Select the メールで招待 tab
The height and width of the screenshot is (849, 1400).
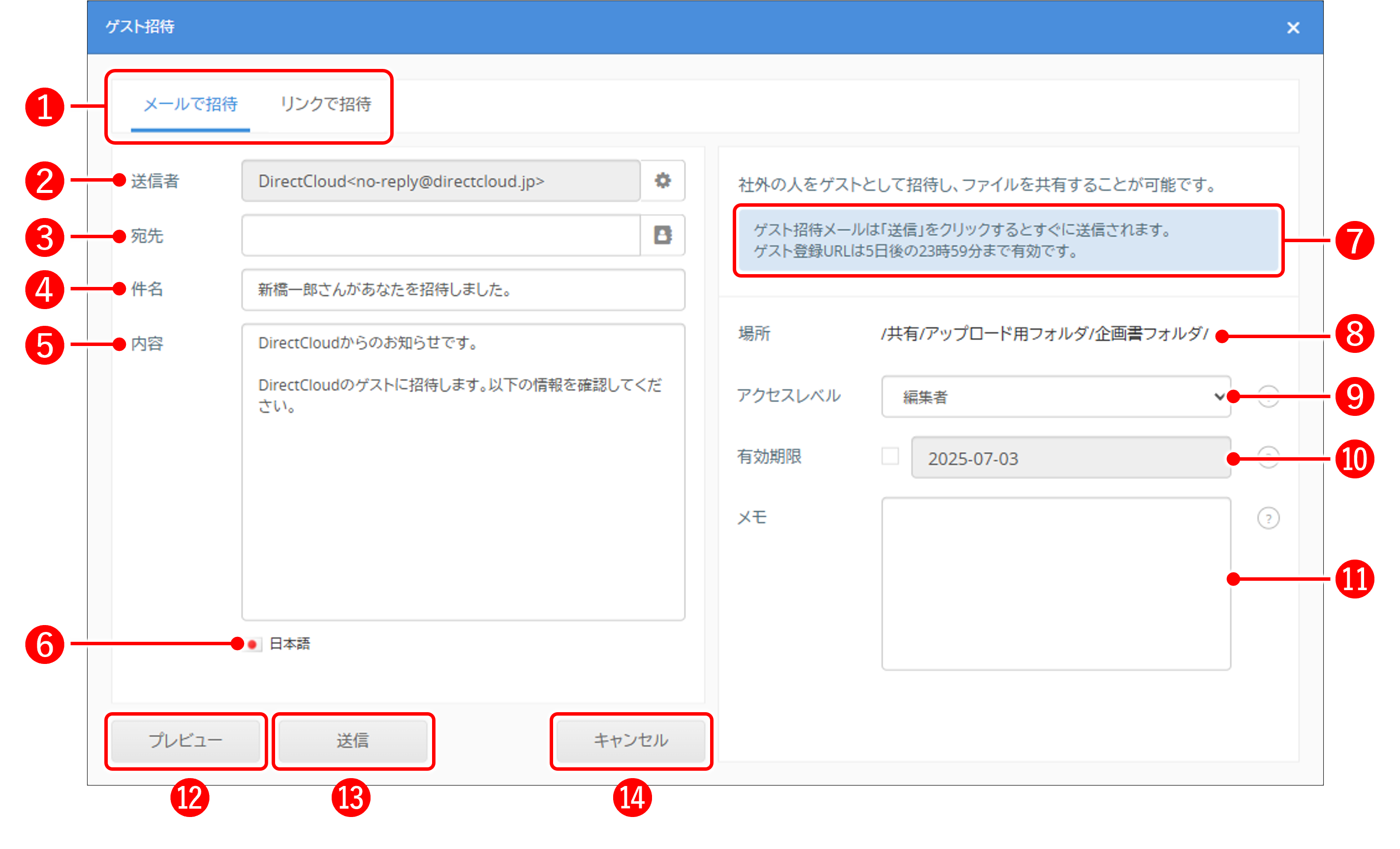point(190,104)
